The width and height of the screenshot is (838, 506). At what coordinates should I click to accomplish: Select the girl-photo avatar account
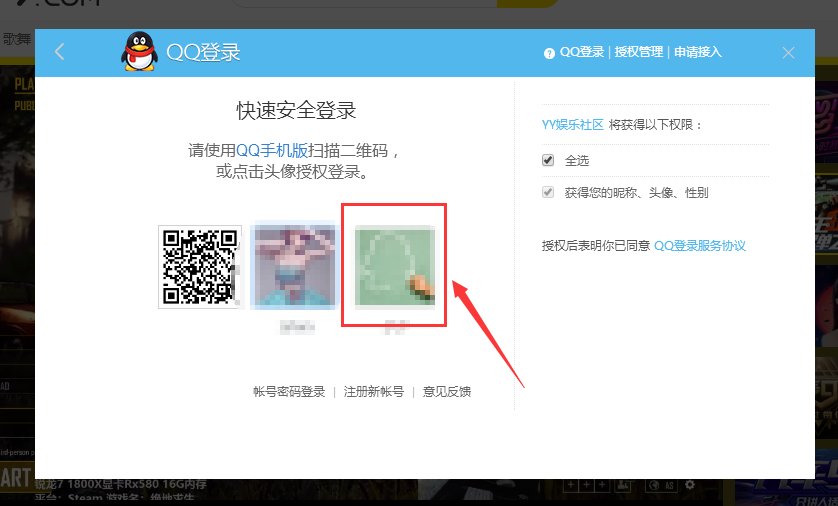pos(294,267)
